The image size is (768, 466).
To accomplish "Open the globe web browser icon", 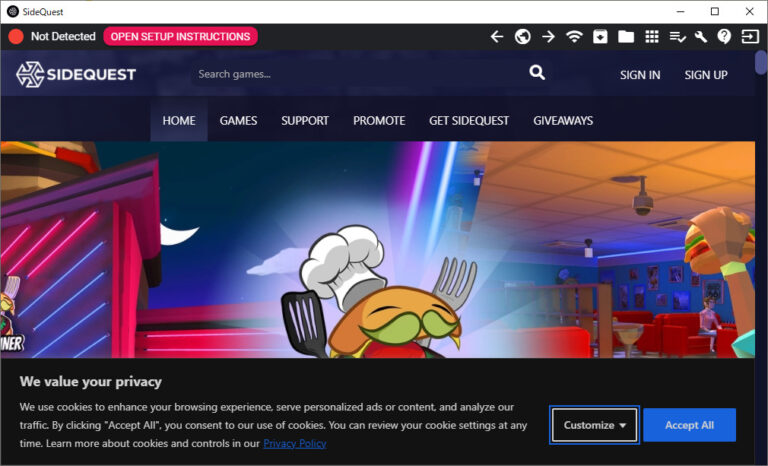I will 522,37.
